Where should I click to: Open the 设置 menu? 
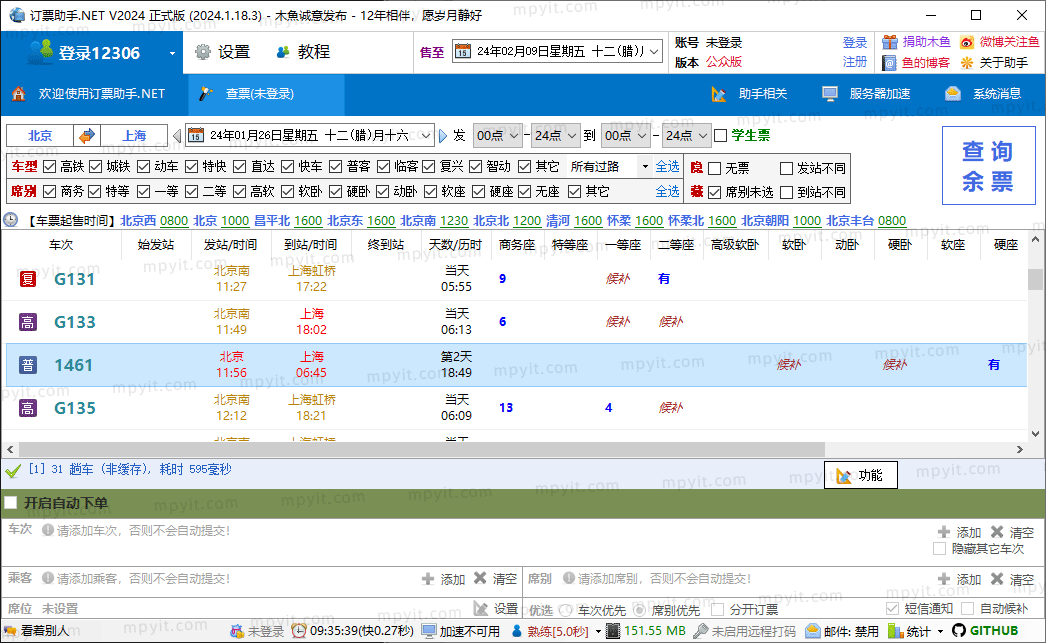pos(223,52)
